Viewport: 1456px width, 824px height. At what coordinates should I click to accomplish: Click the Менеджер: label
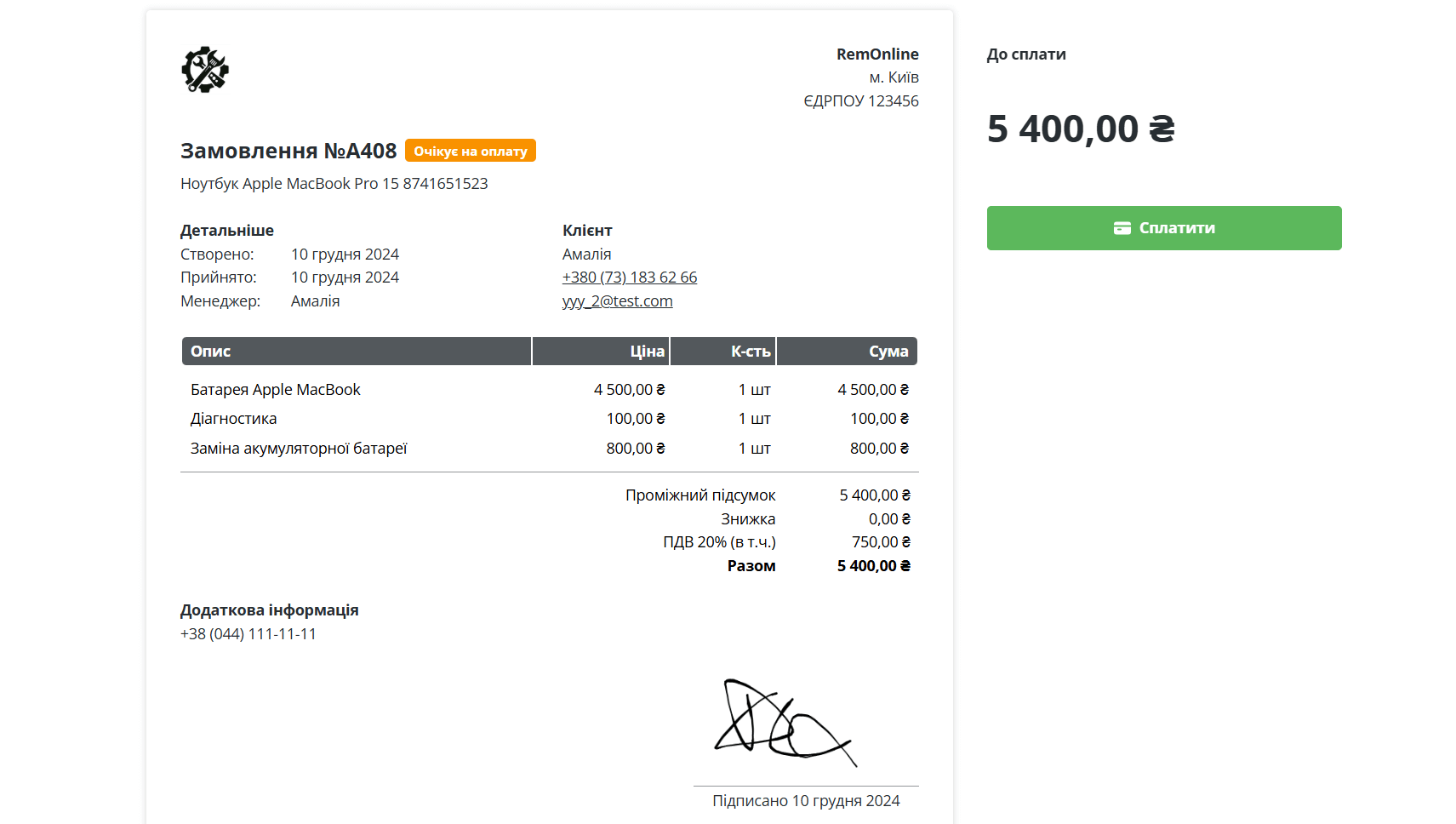point(220,301)
